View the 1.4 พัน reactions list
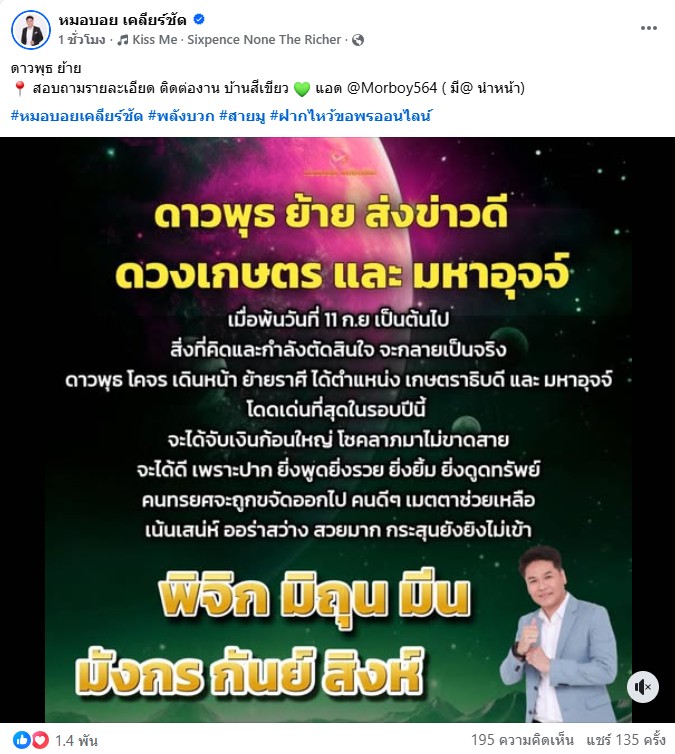 tap(76, 741)
